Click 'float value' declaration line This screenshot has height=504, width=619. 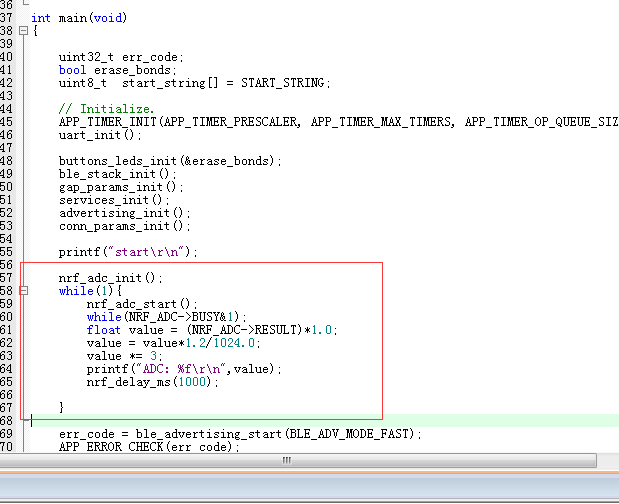click(212, 330)
